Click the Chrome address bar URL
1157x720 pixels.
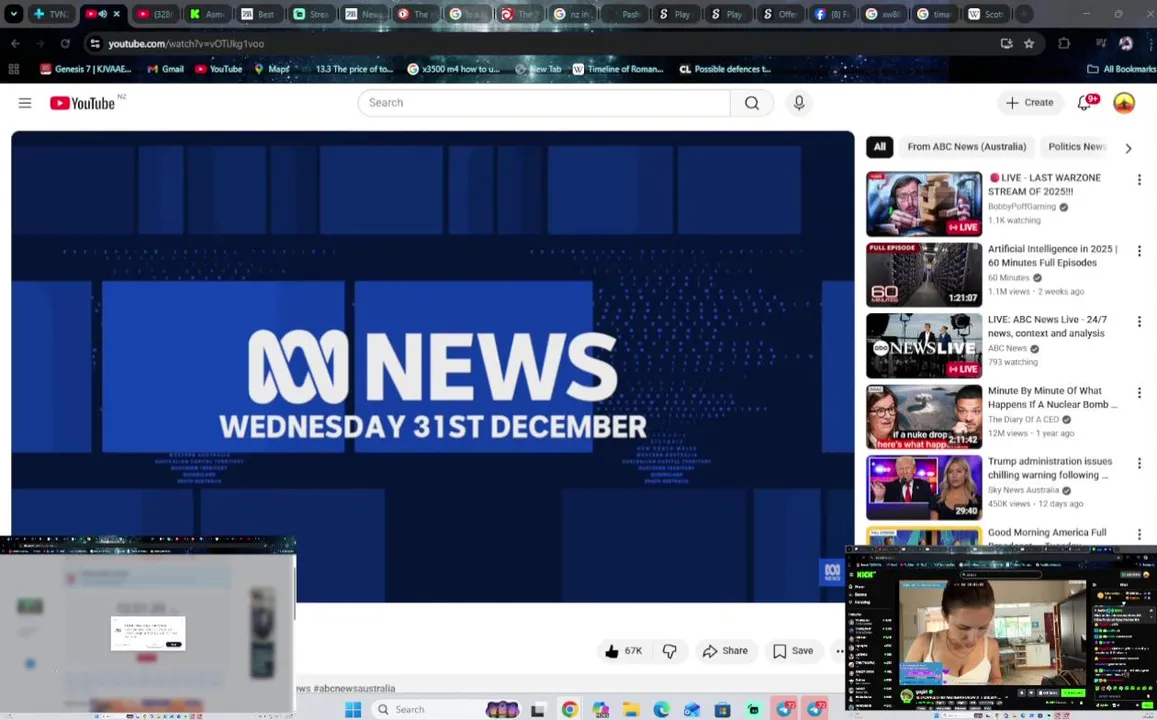[x=186, y=44]
